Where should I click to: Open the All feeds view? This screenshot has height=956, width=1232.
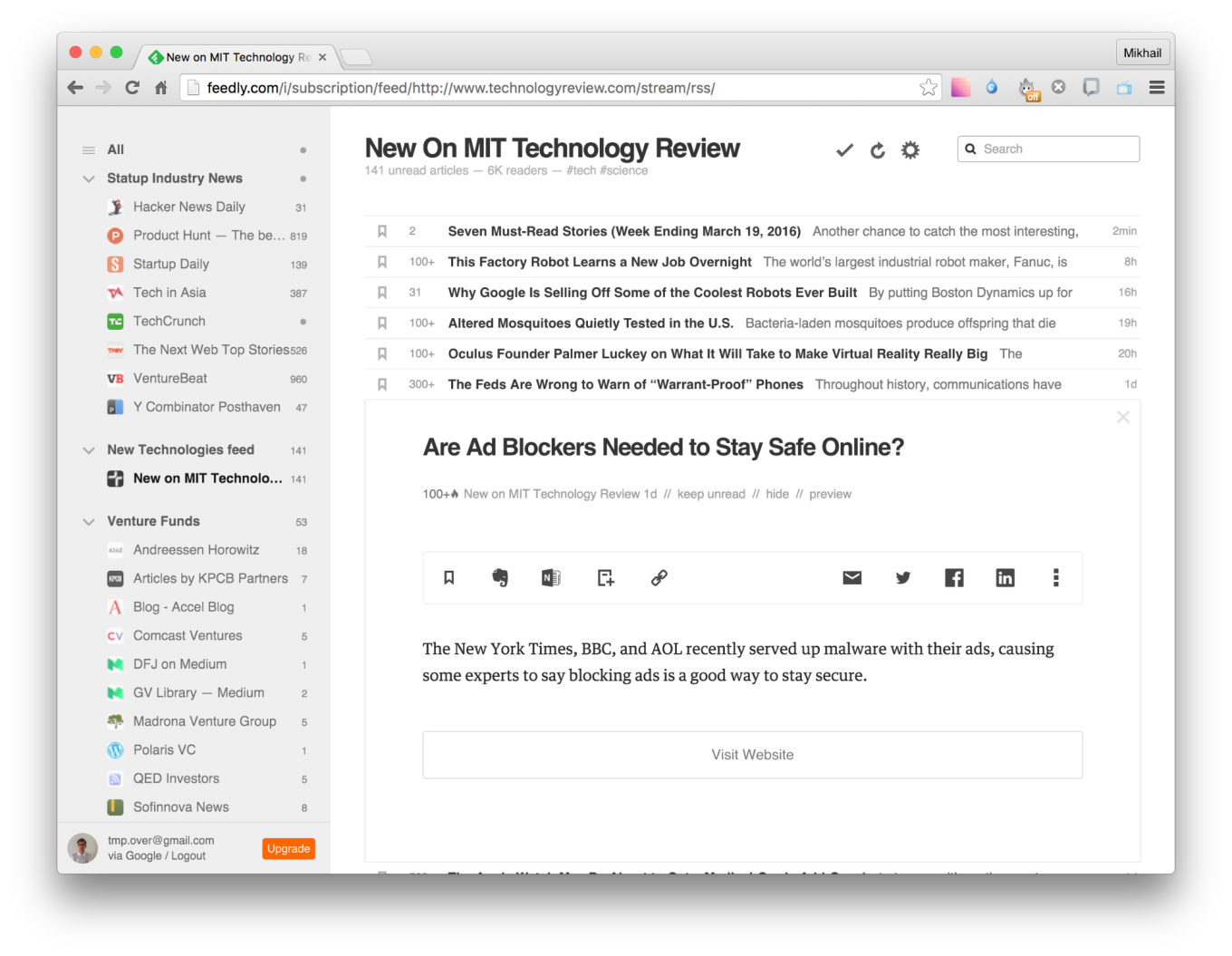tap(115, 150)
